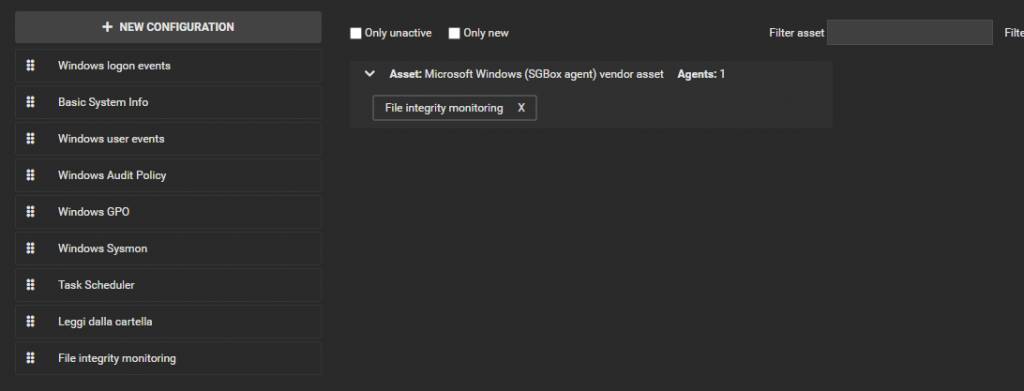Open the Windows user events configuration
The image size is (1024, 391).
point(168,139)
